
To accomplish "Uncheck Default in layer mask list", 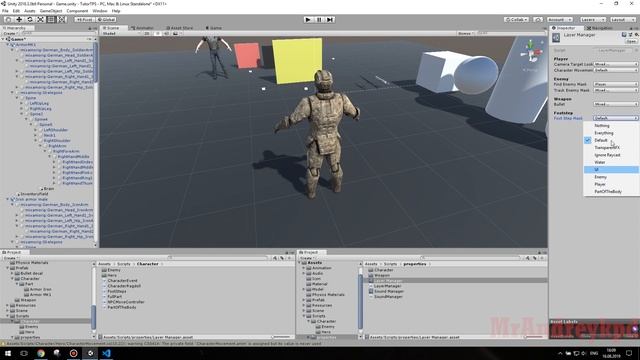I will [611, 140].
